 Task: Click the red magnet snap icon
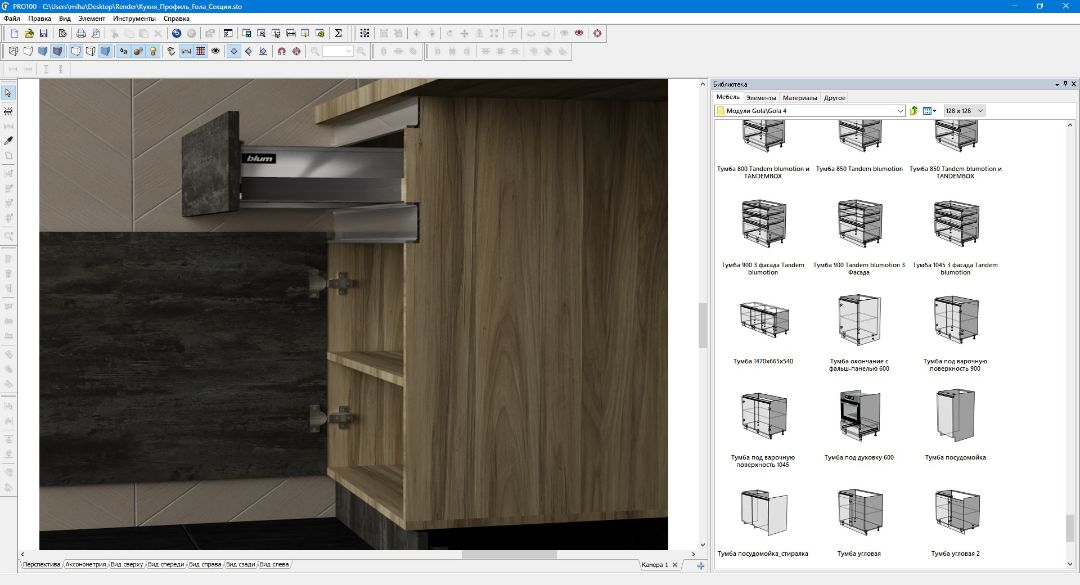[281, 51]
